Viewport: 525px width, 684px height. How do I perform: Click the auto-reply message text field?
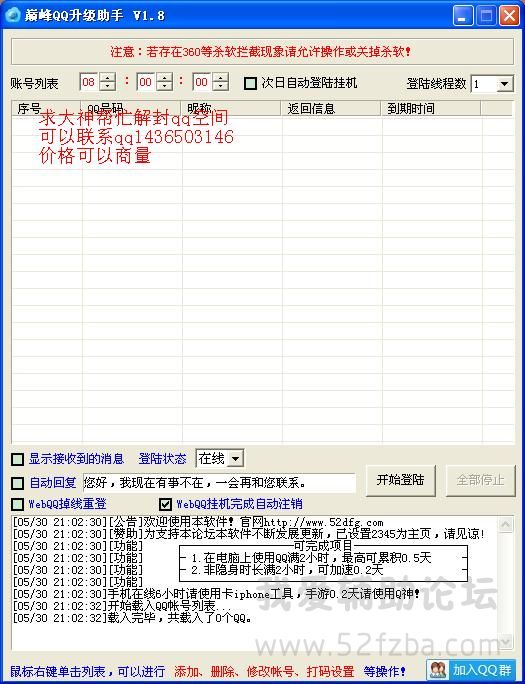pyautogui.click(x=219, y=483)
